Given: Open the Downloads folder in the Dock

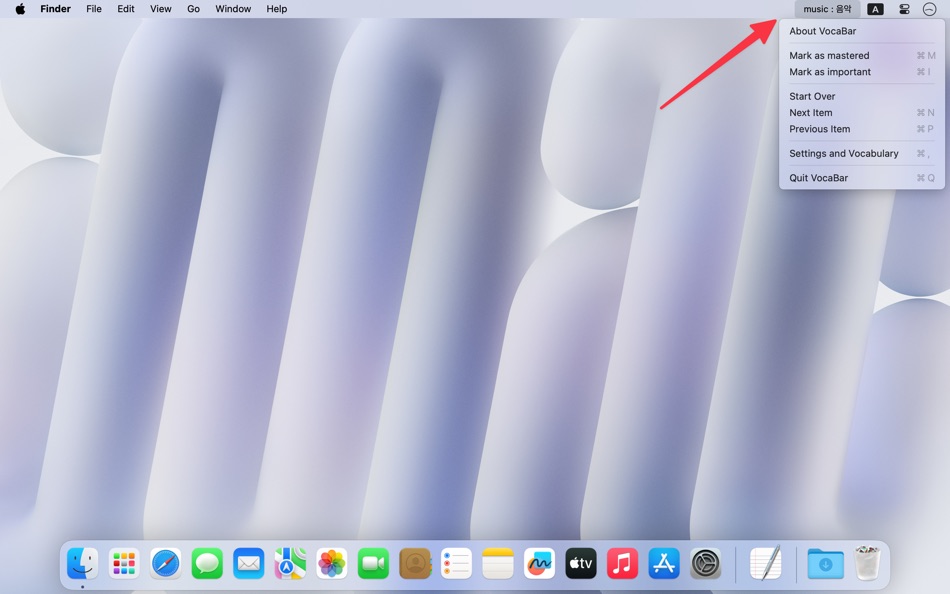Looking at the screenshot, I should pos(825,564).
